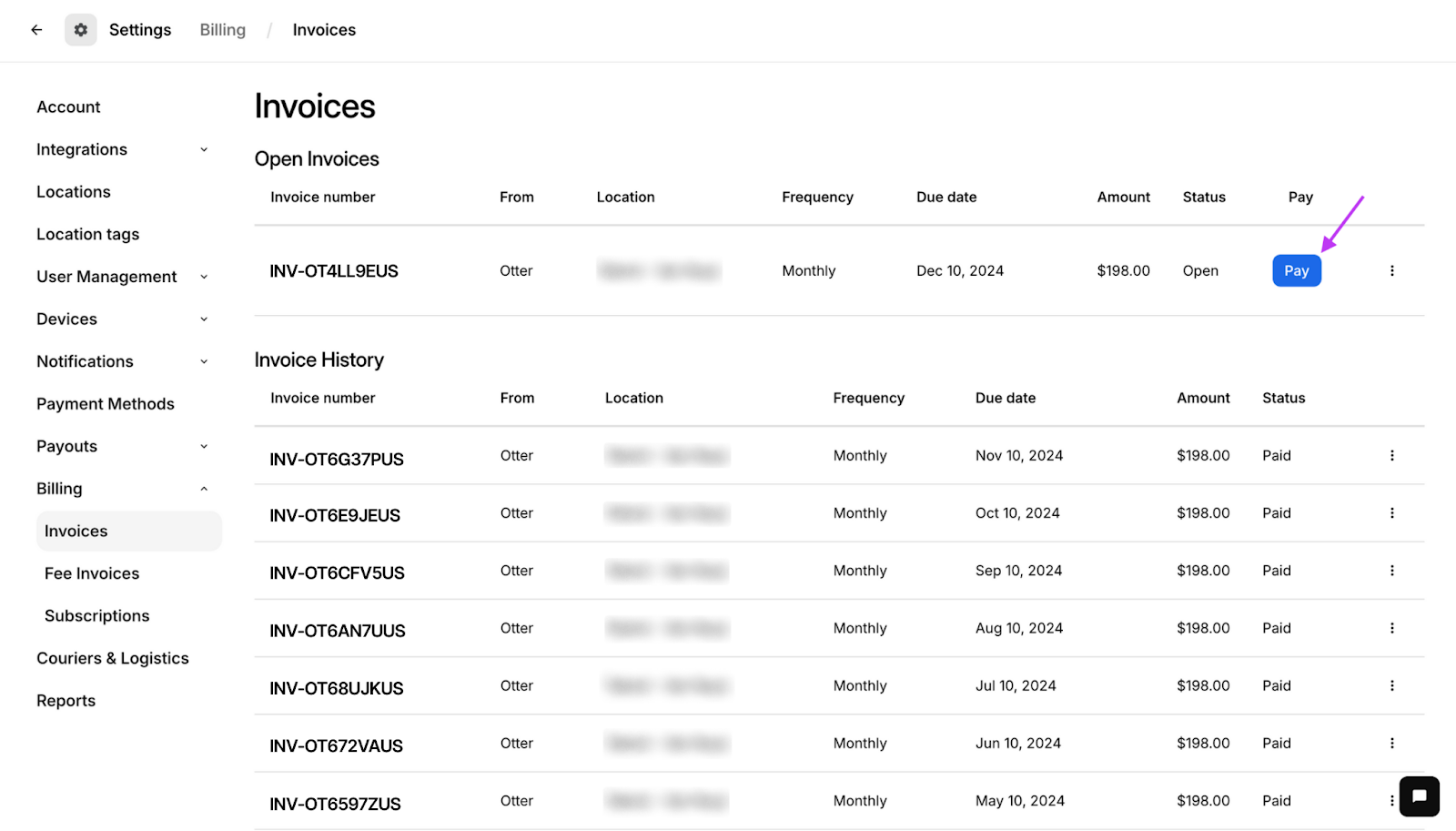Click the Dec 10, 2024 due date

click(x=960, y=271)
